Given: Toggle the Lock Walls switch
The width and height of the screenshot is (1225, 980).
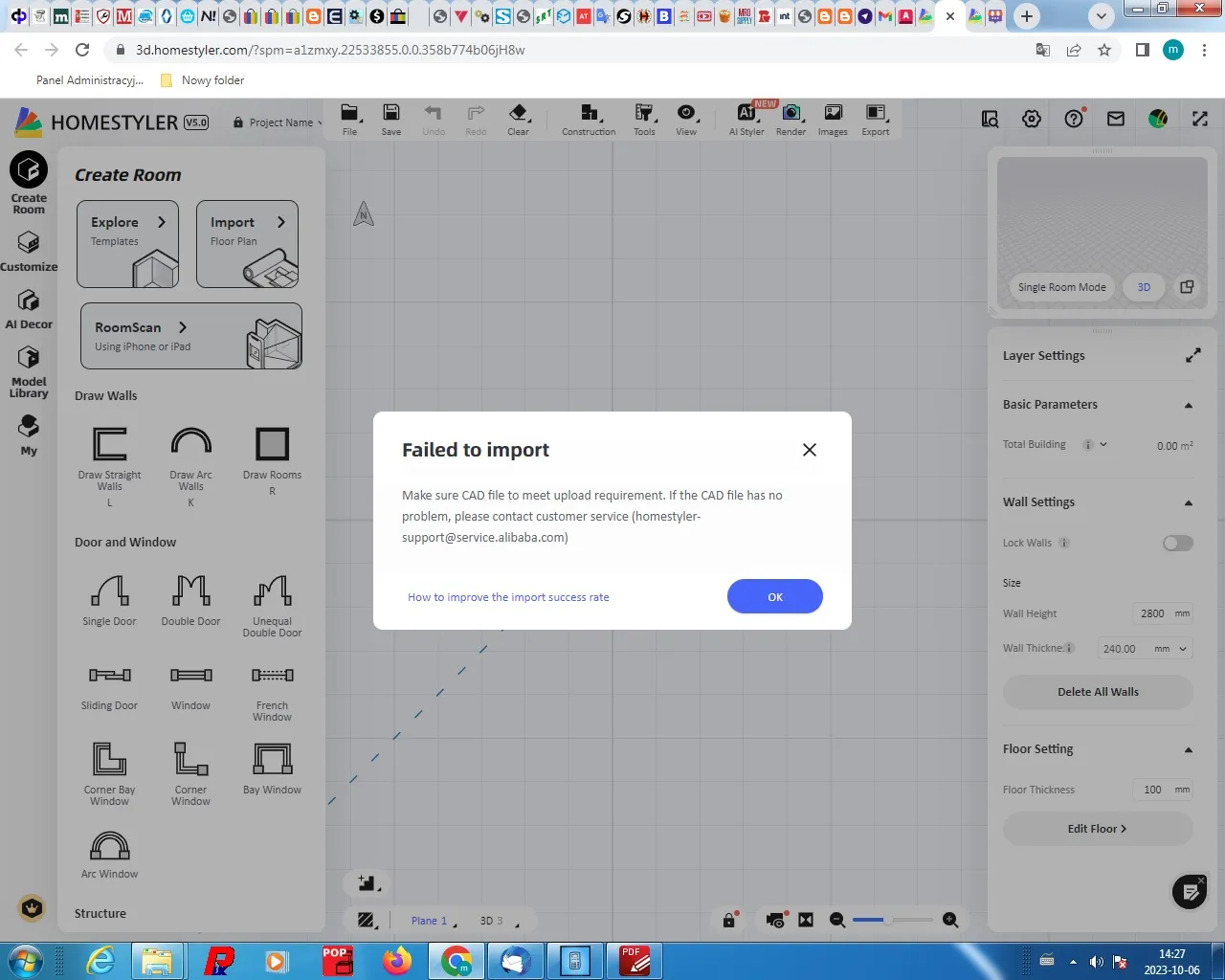Looking at the screenshot, I should 1177,544.
